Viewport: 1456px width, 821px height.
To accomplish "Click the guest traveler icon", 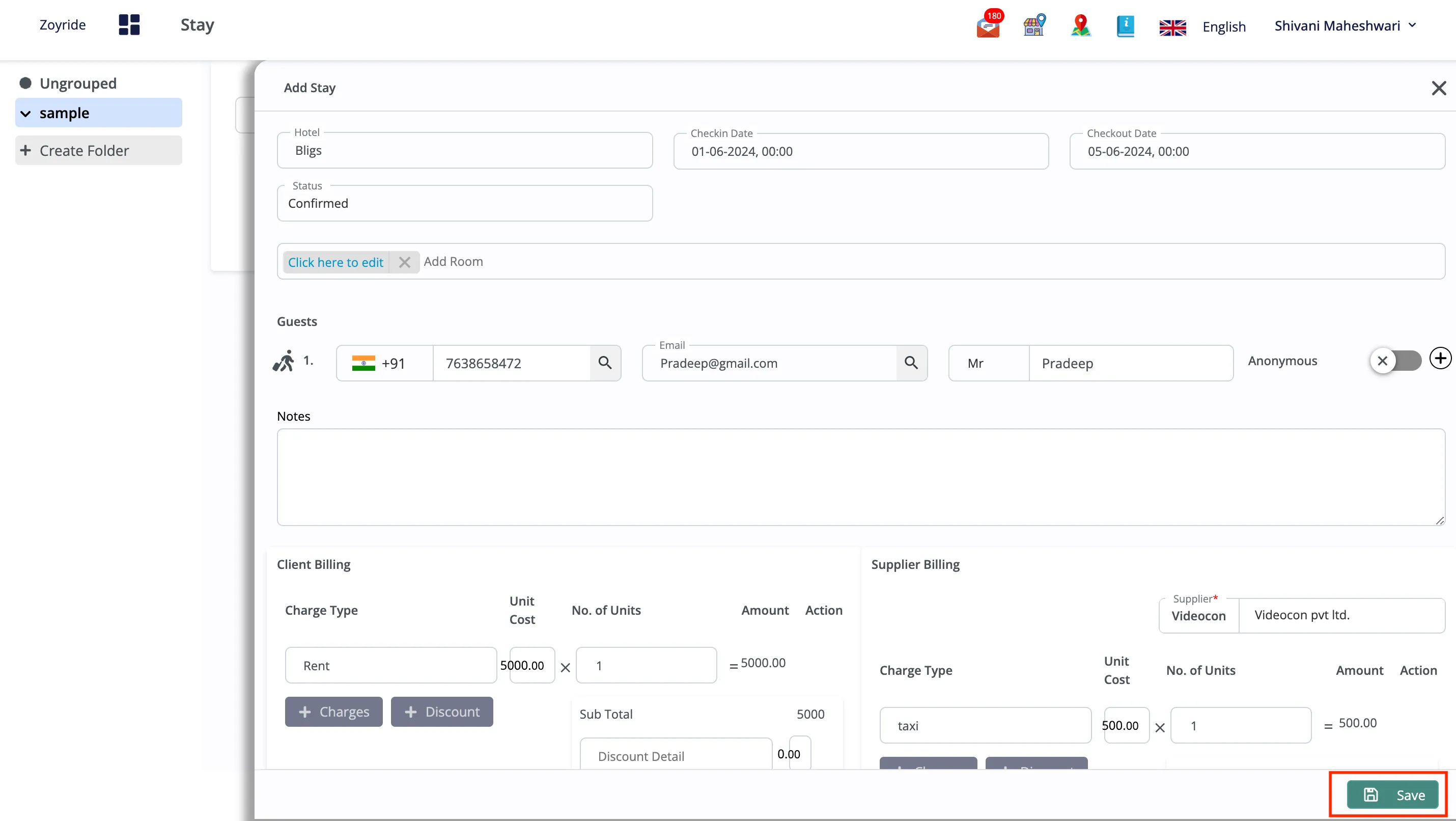I will click(x=284, y=361).
